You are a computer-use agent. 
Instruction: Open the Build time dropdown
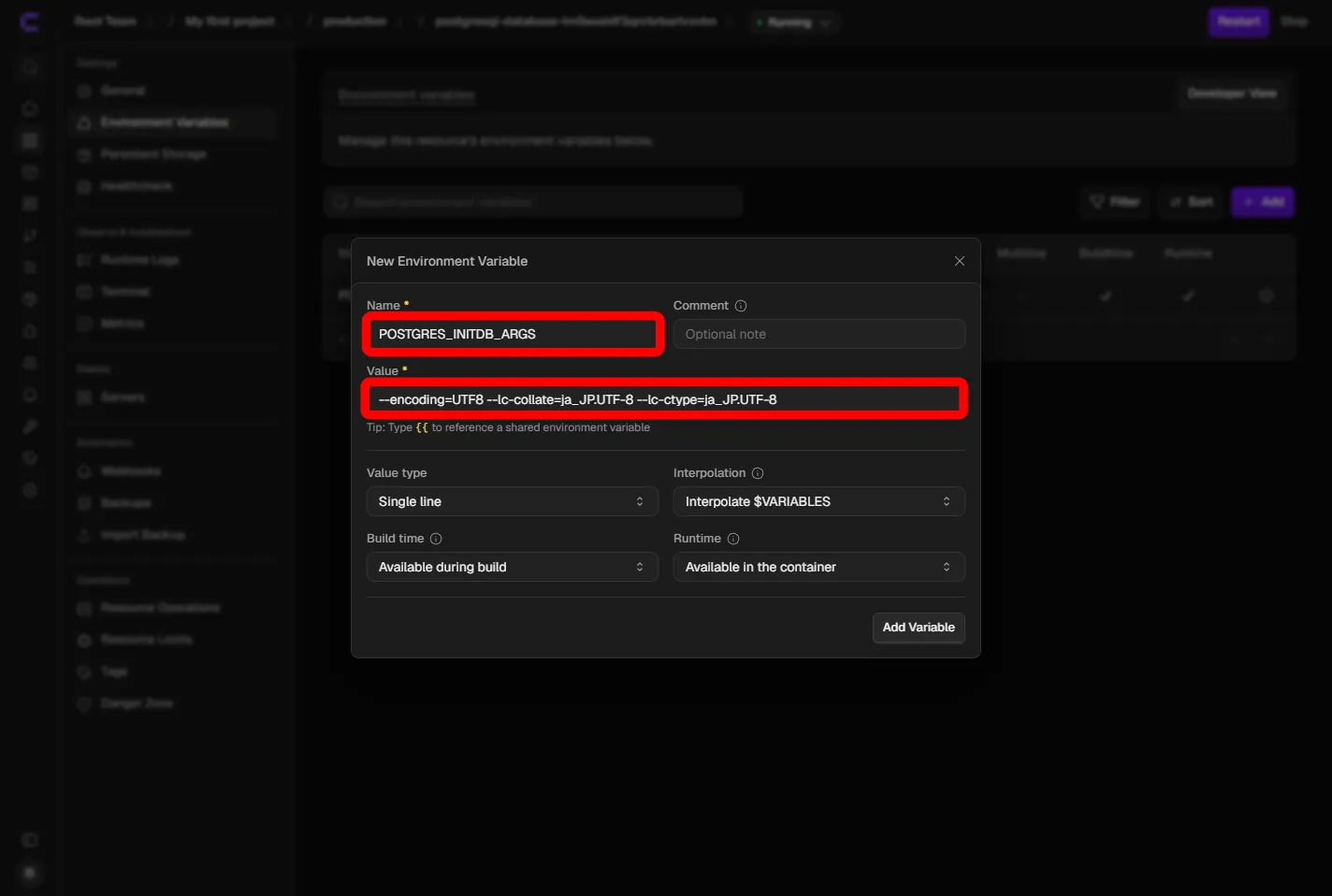coord(513,567)
